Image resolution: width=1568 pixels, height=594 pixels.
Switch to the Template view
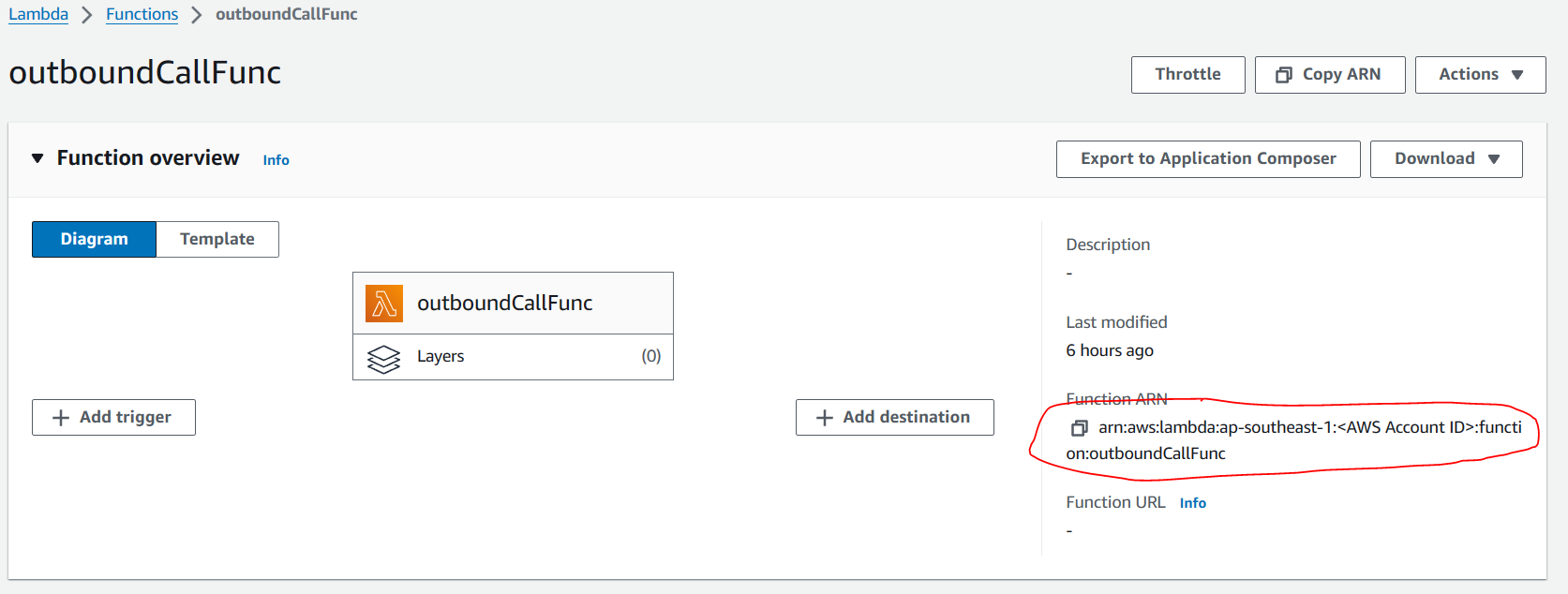click(217, 239)
